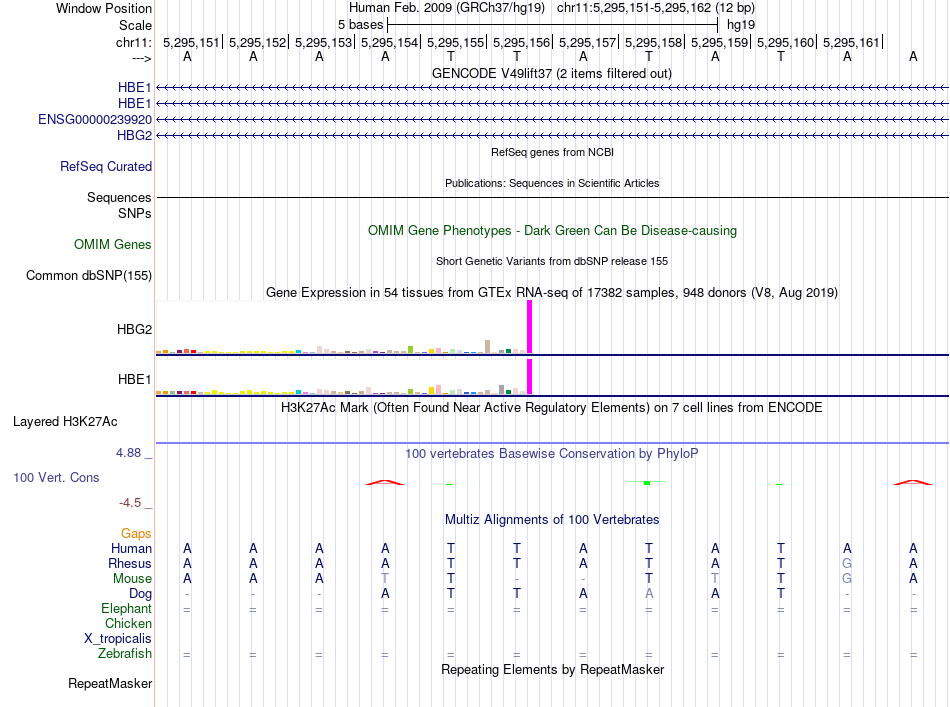Click the 5 bases scale bar
The image size is (950, 707).
tap(553, 25)
